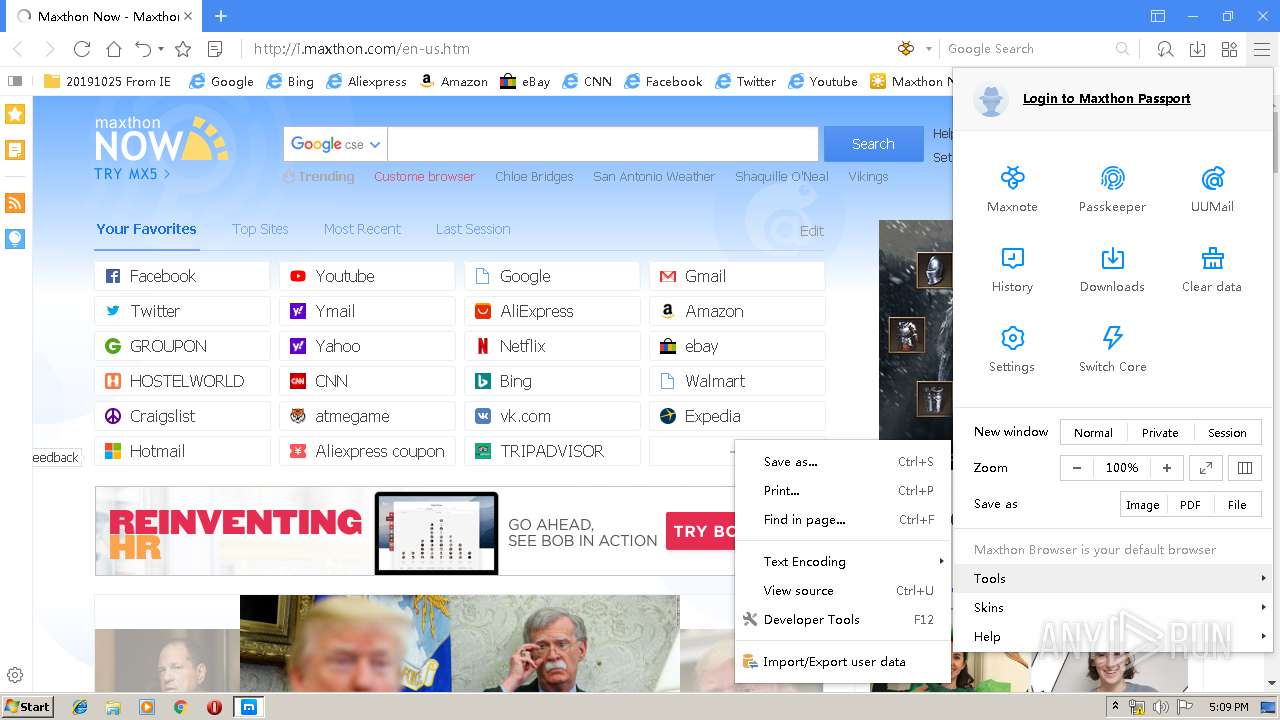Open reader mode icon in toolbar

coord(215,49)
